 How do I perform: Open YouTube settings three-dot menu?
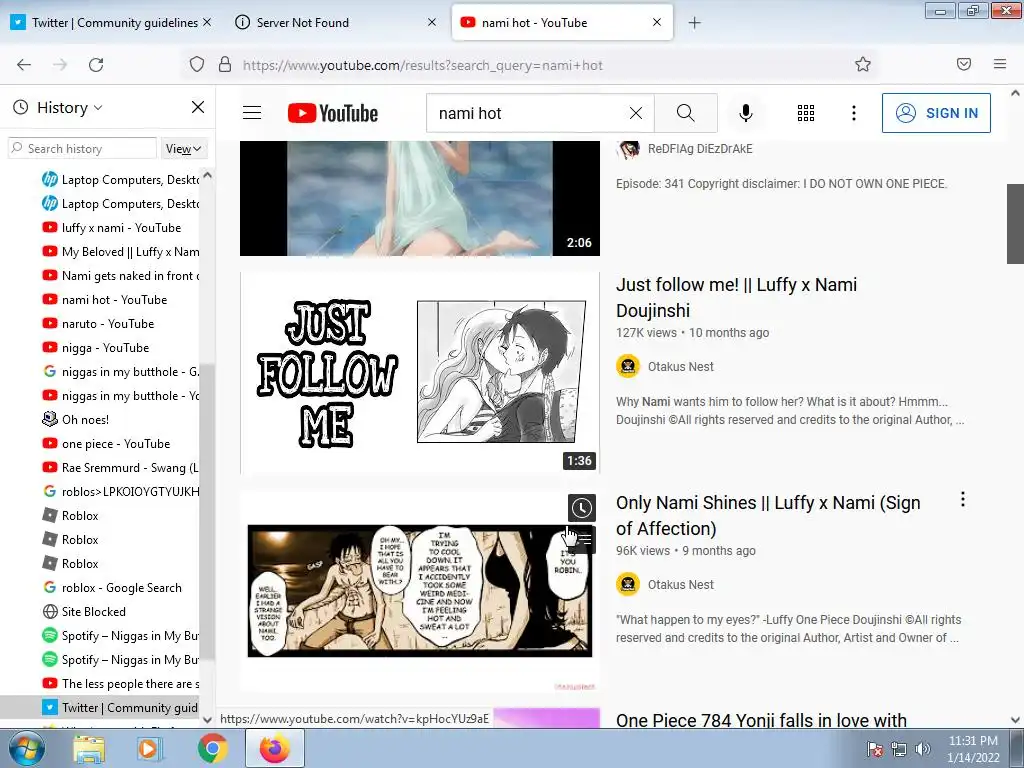(854, 113)
